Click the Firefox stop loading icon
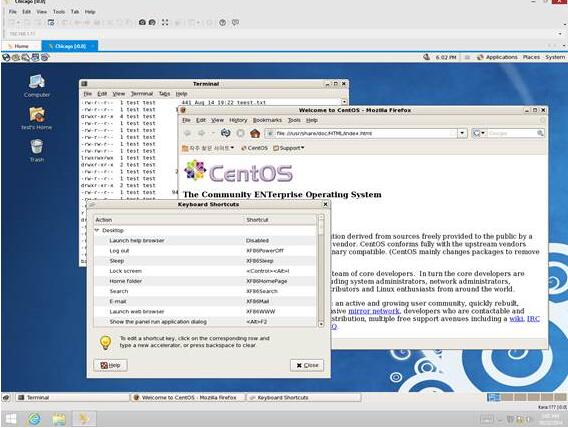 pyautogui.click(x=240, y=133)
